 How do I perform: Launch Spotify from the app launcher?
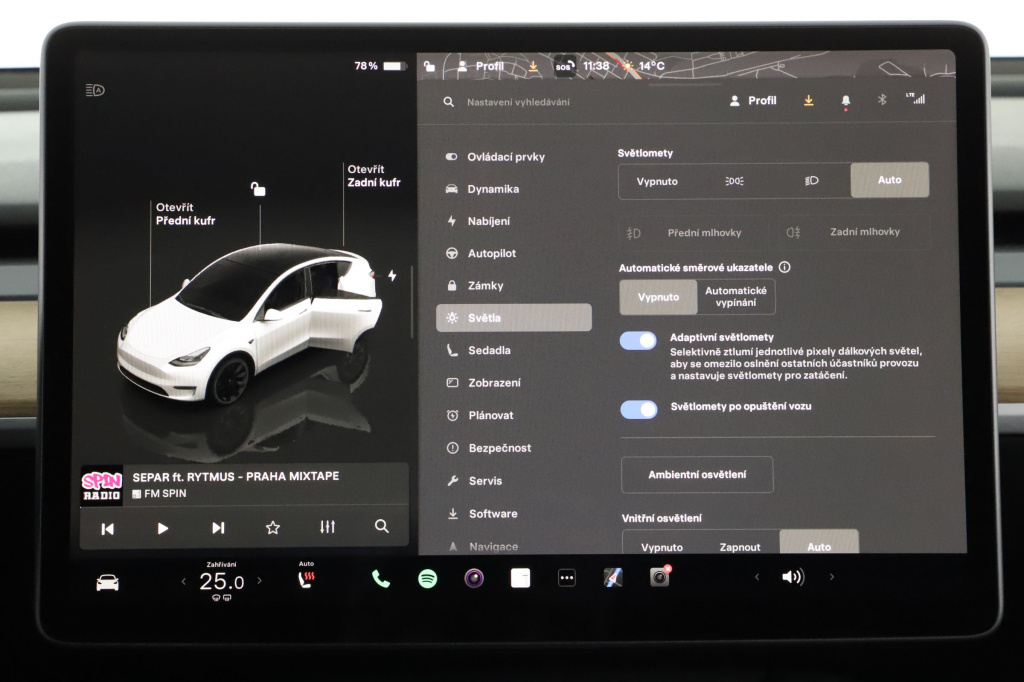427,577
